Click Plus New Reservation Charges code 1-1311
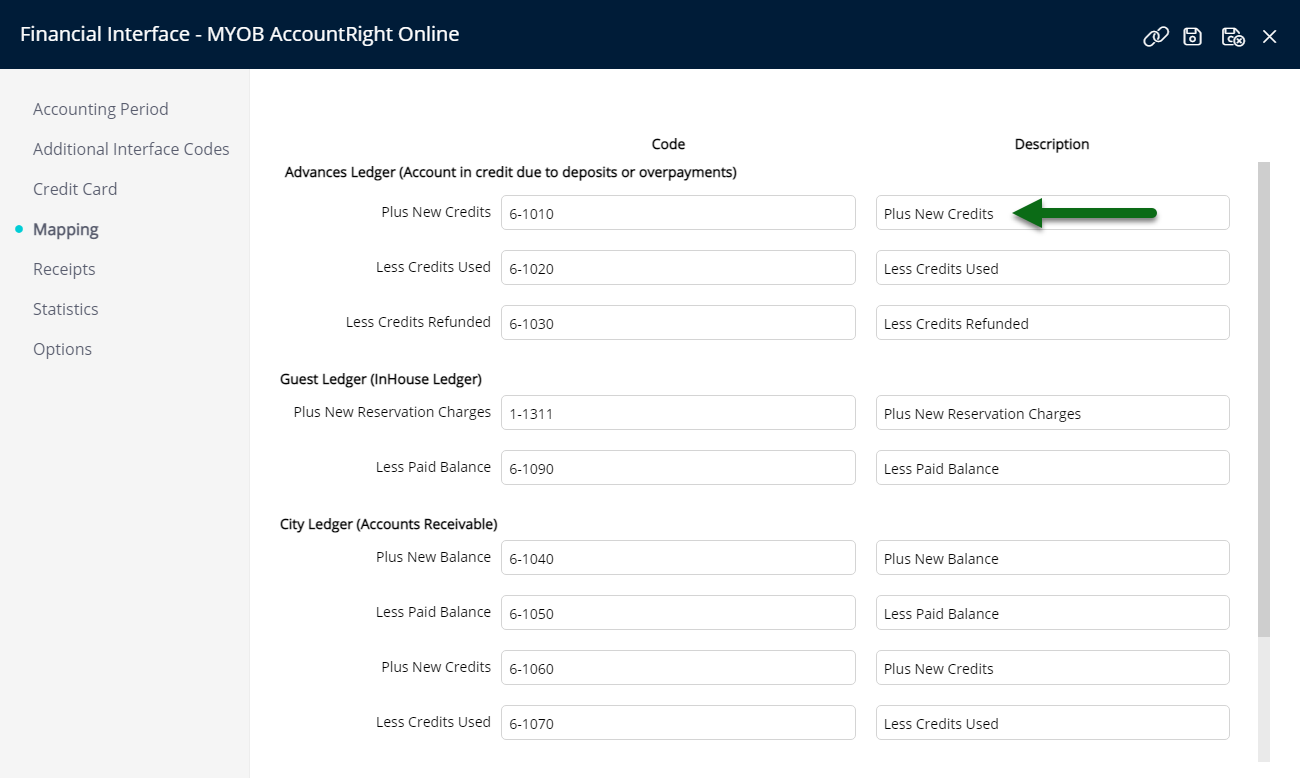This screenshot has width=1300, height=778. coord(678,413)
